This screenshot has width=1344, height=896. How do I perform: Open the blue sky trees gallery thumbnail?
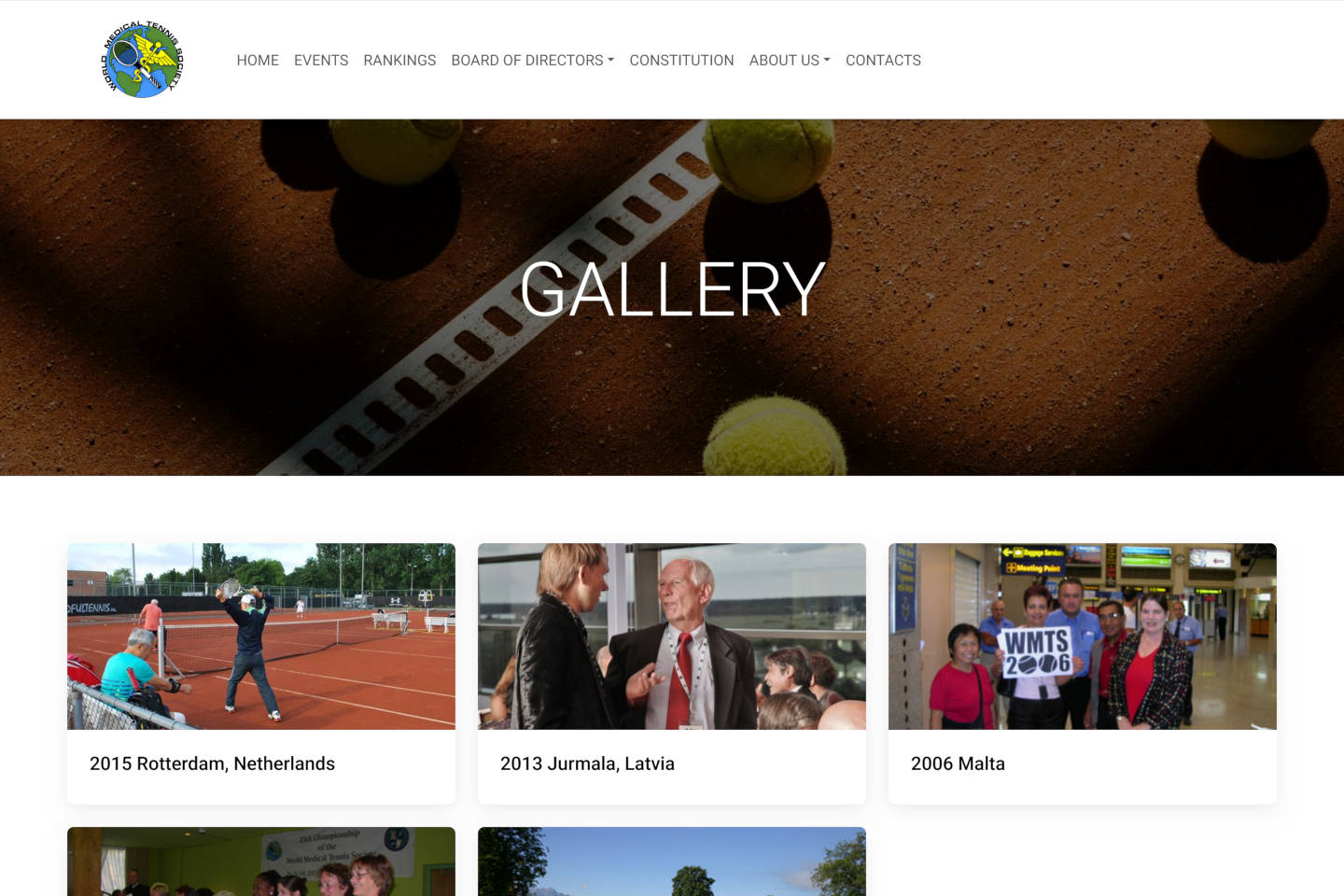click(x=672, y=861)
